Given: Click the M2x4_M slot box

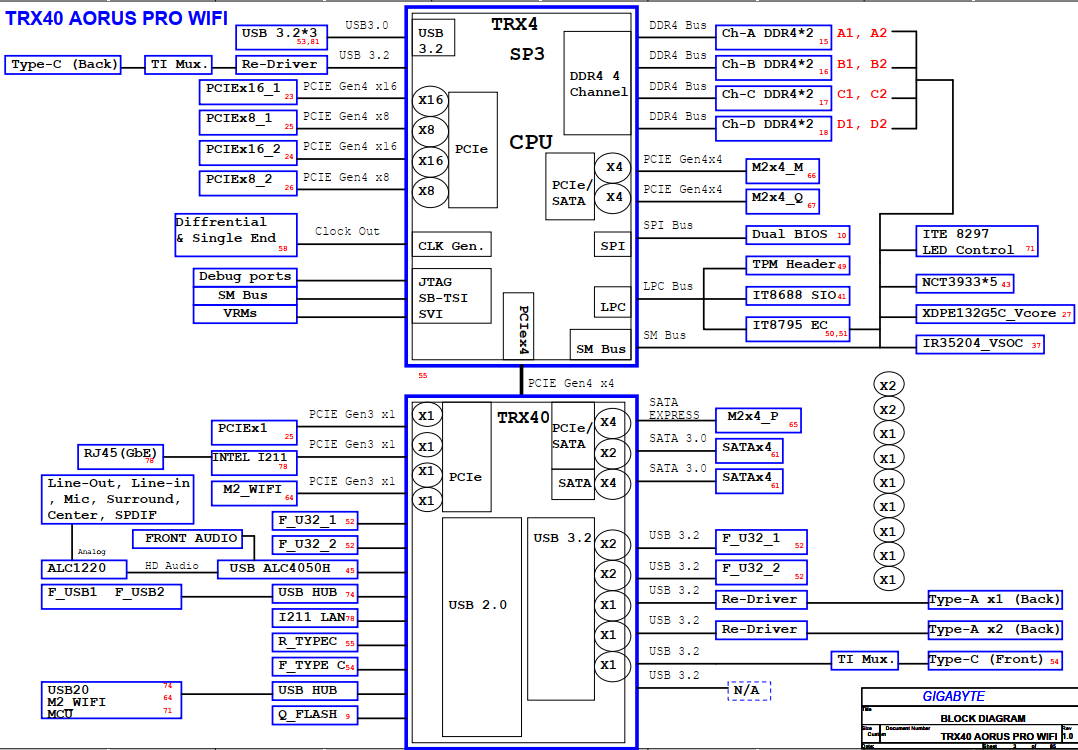Looking at the screenshot, I should click(x=782, y=170).
